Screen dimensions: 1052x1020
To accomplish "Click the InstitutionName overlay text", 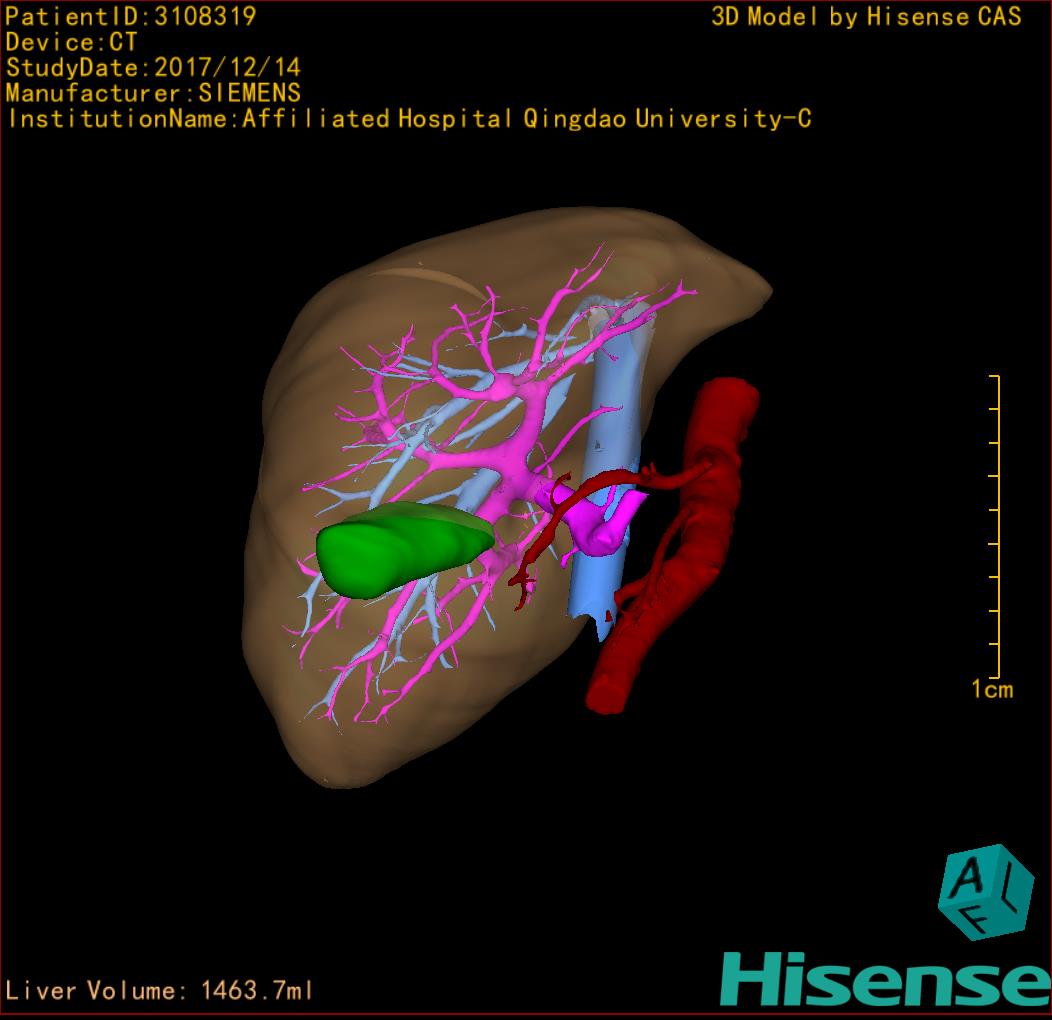I will coord(408,119).
